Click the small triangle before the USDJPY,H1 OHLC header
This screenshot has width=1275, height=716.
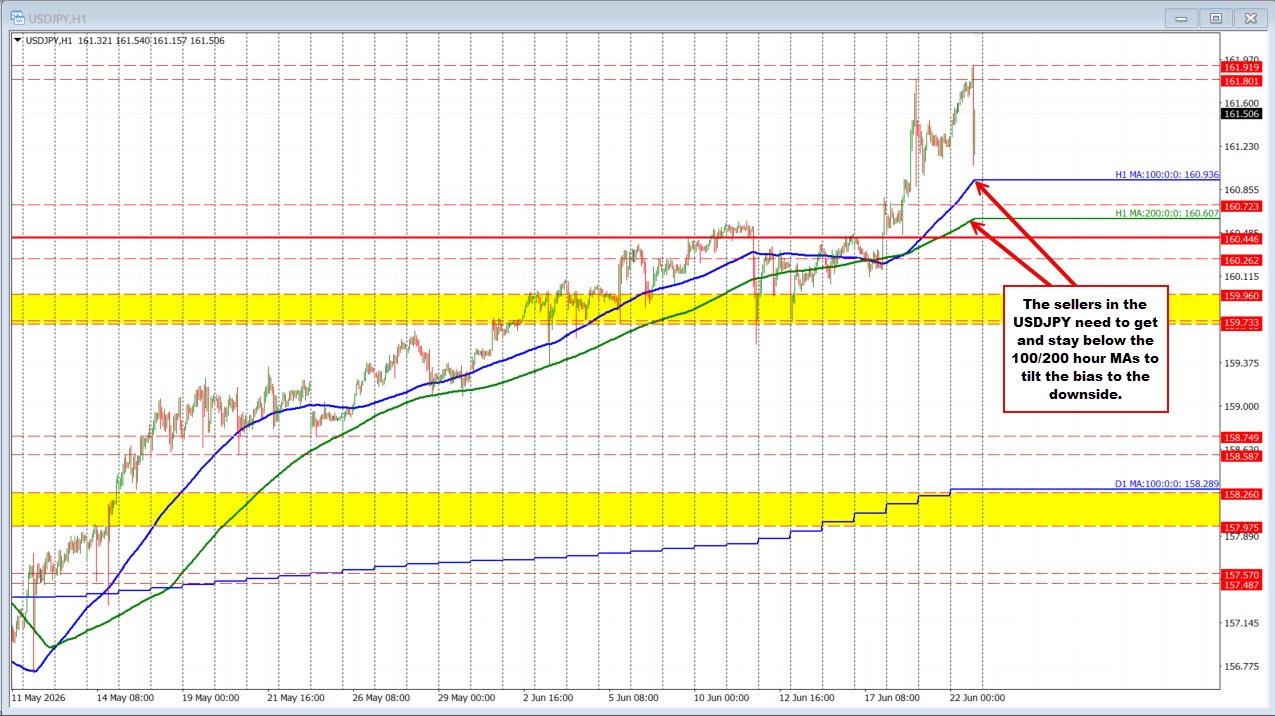point(17,40)
